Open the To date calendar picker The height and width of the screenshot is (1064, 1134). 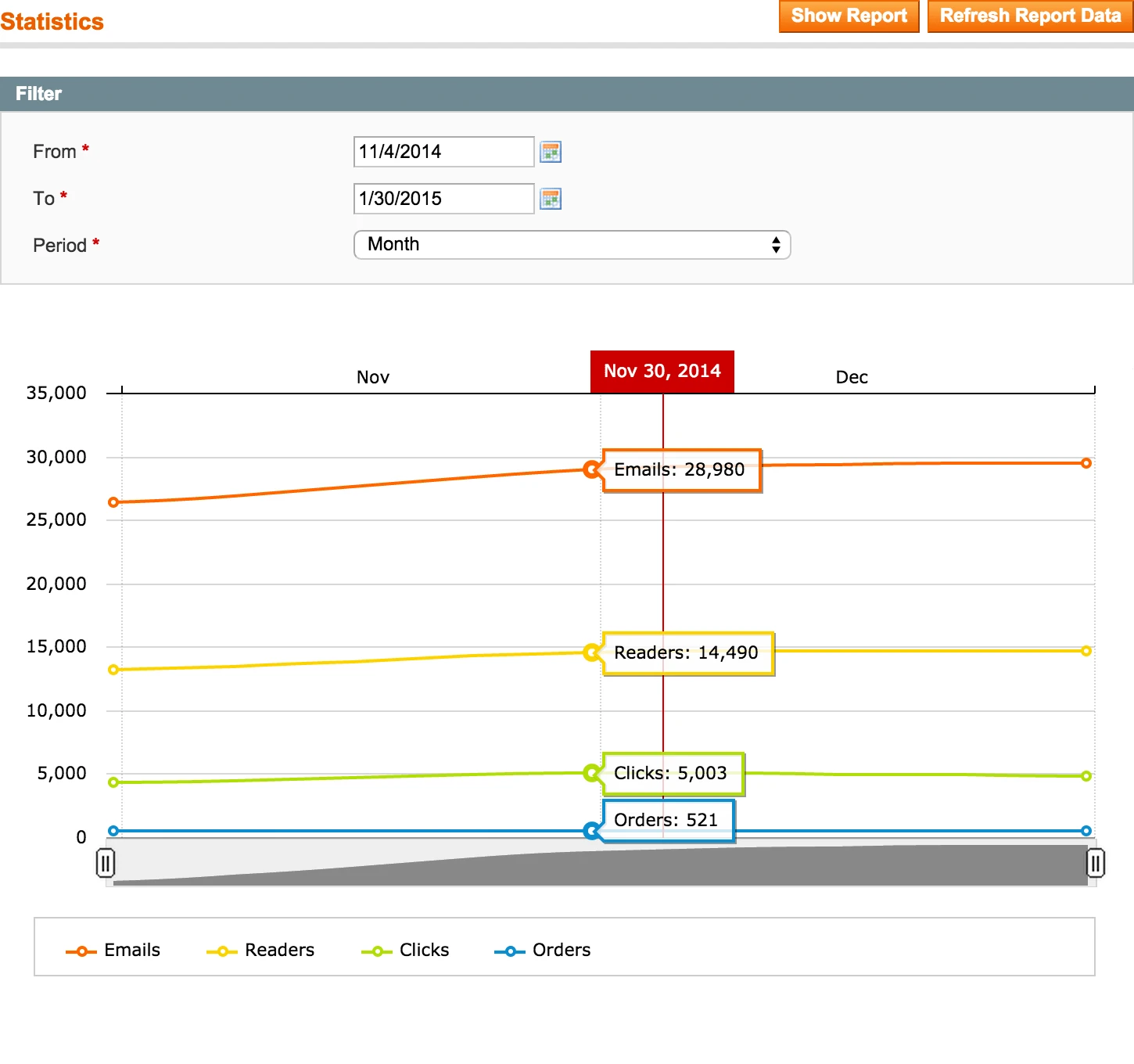coord(551,199)
